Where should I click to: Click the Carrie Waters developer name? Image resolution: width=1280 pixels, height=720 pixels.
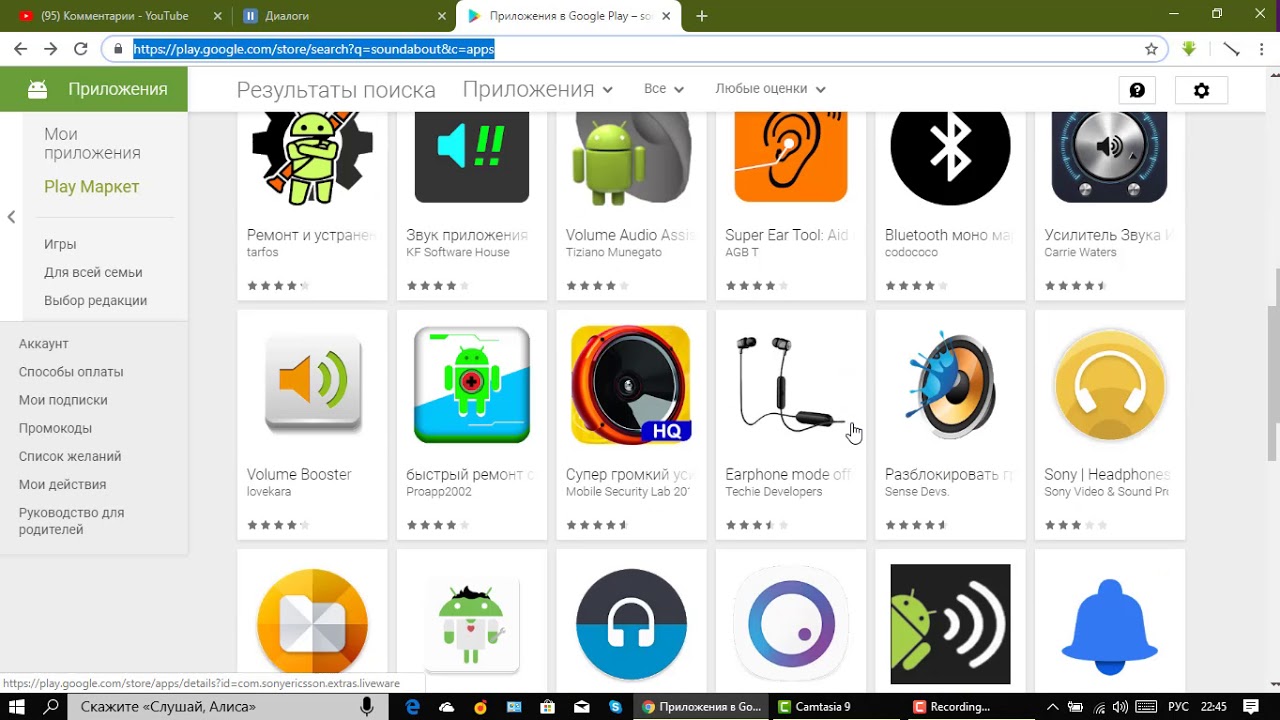1080,252
